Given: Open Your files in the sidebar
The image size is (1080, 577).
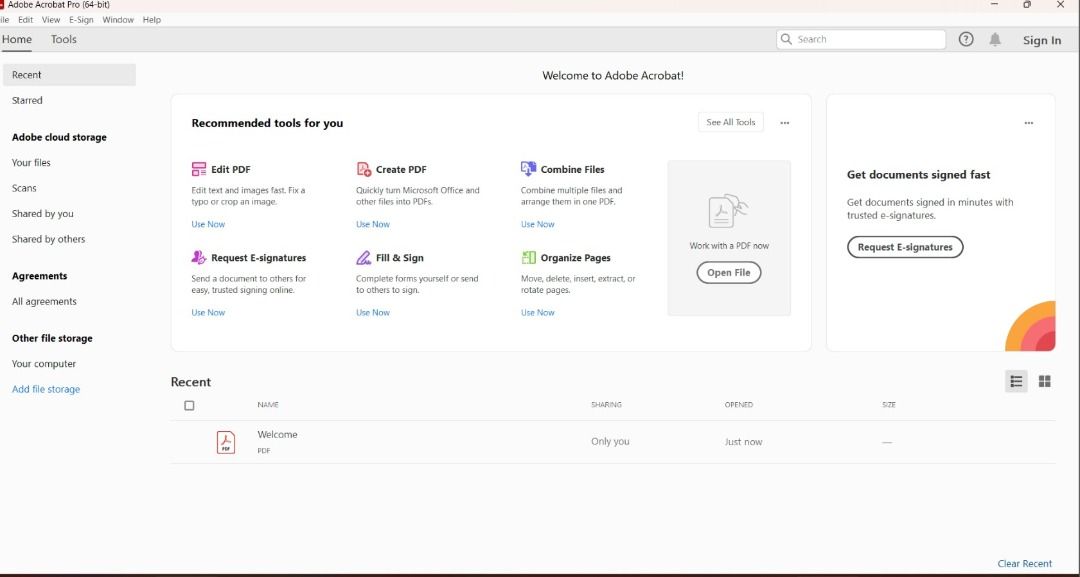Looking at the screenshot, I should click(31, 163).
